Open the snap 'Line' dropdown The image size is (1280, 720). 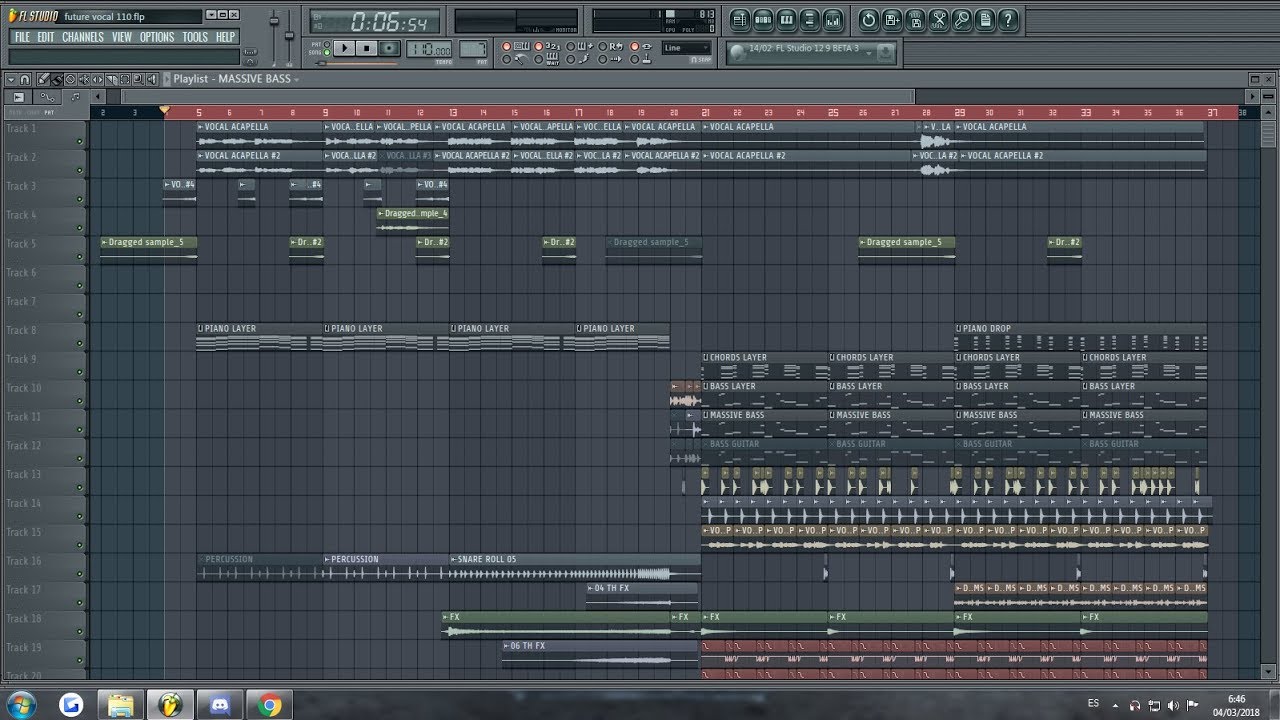tap(687, 48)
